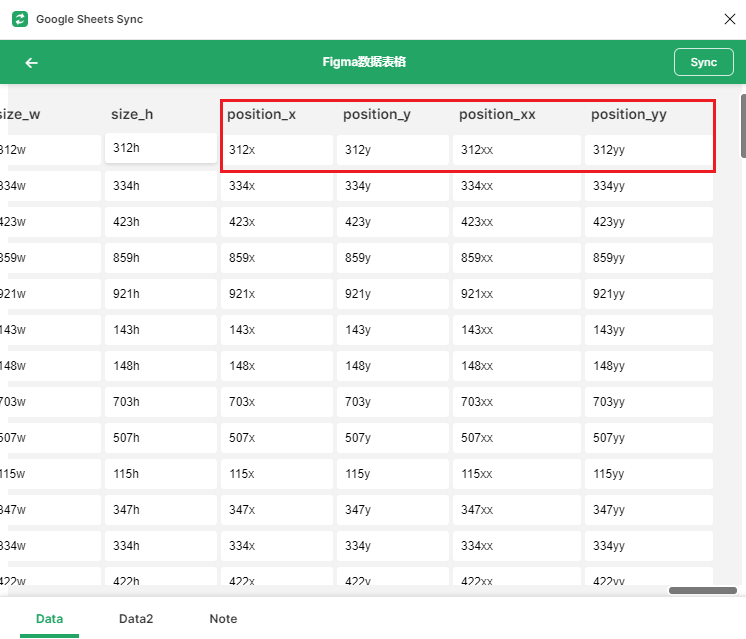Click the 347yy cell
Image resolution: width=746 pixels, height=639 pixels.
coord(648,510)
